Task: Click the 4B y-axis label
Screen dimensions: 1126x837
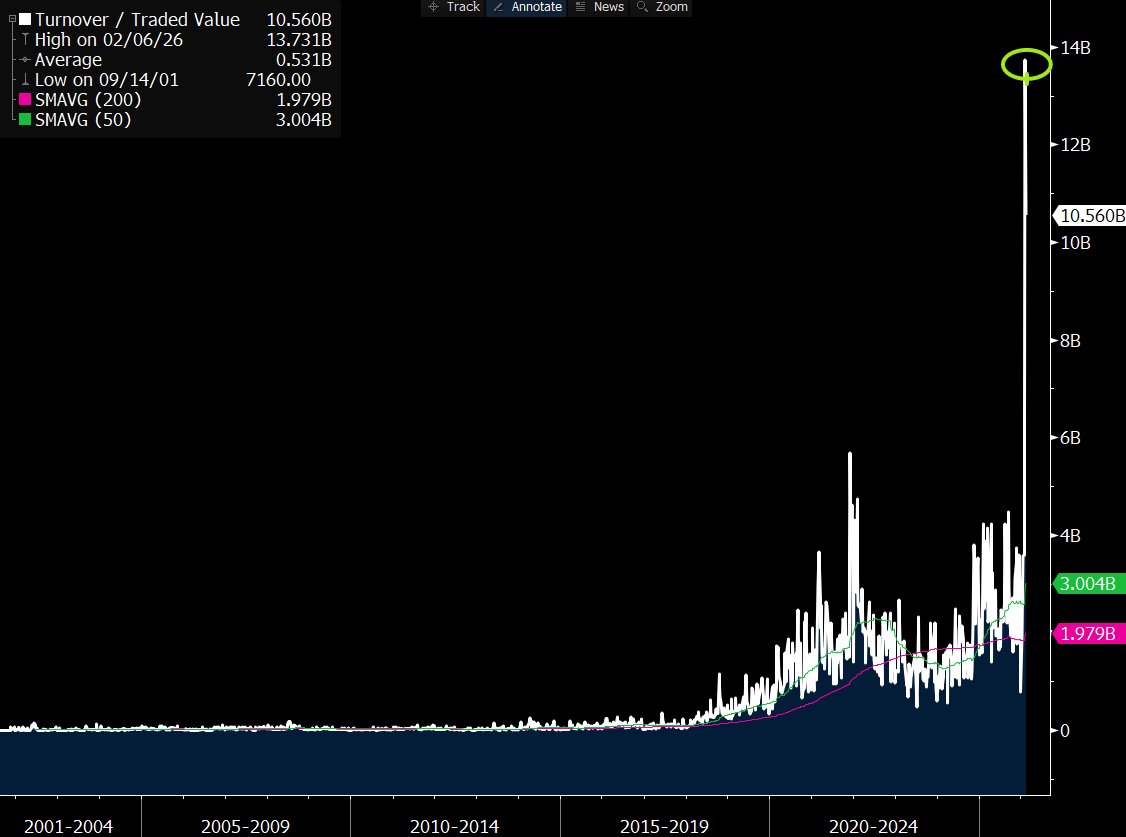Action: (1070, 536)
